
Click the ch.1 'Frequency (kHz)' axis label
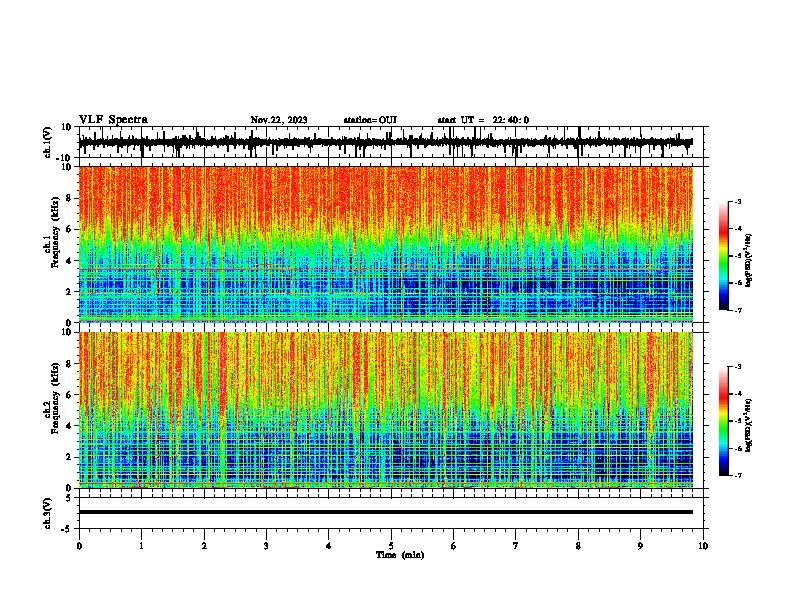click(x=55, y=233)
